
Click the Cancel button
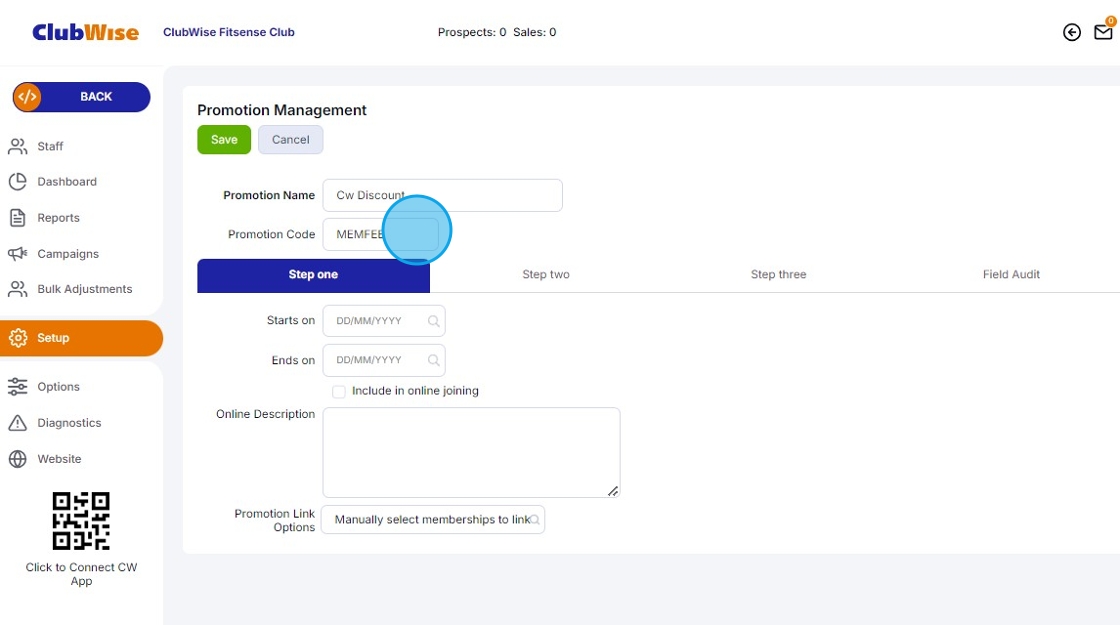(291, 140)
